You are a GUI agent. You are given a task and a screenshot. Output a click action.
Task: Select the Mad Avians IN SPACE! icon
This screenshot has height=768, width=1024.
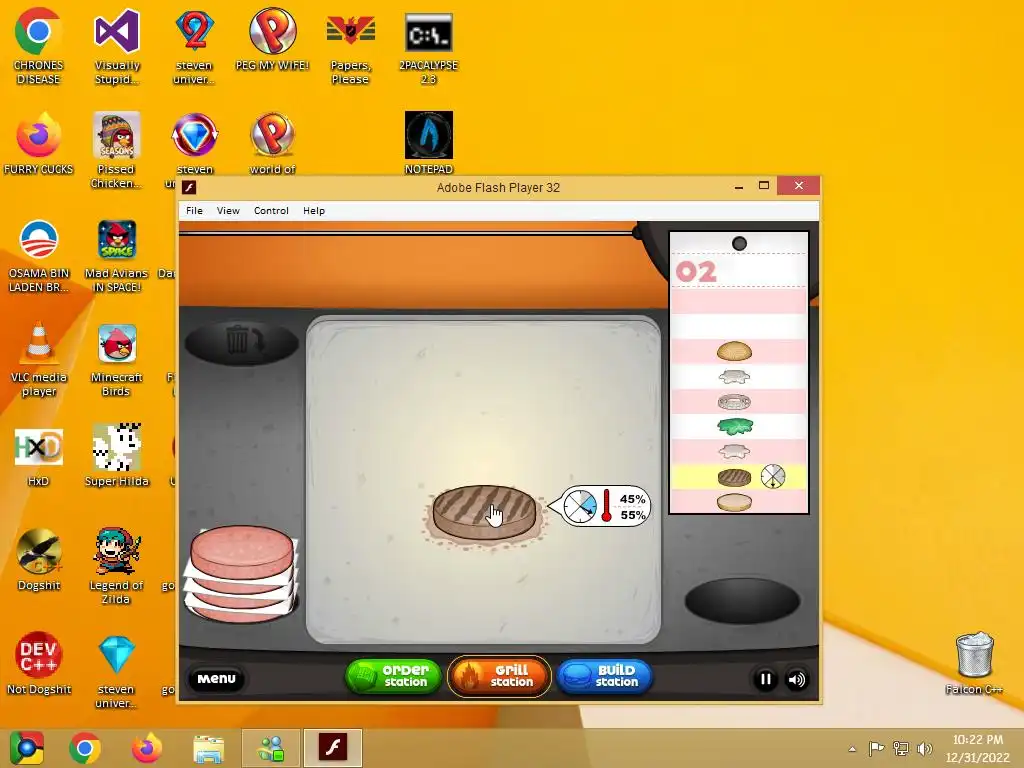coord(116,256)
